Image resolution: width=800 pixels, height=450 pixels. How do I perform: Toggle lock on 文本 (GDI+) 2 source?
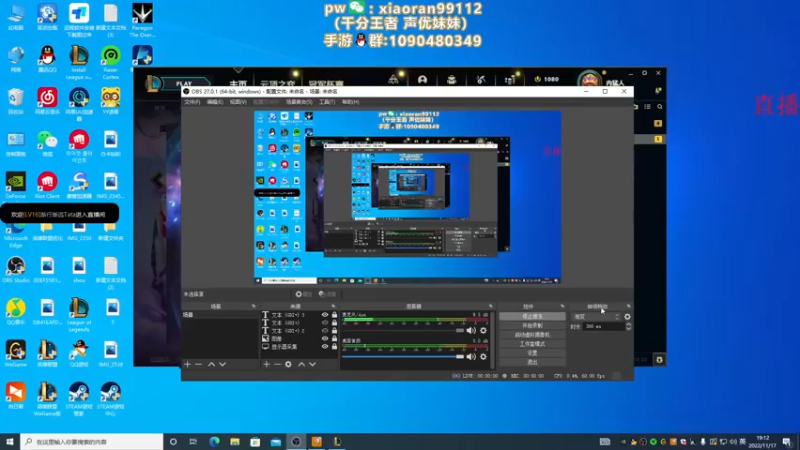point(334,331)
